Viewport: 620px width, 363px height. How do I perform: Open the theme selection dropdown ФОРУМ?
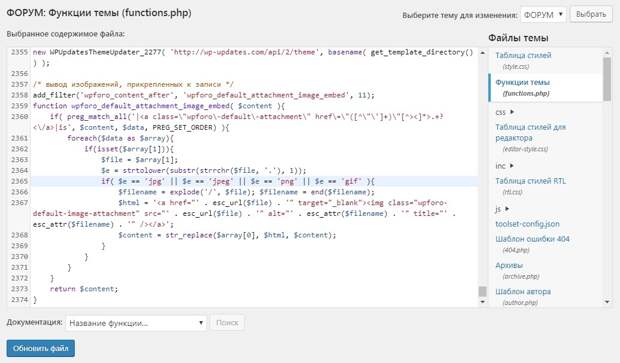(543, 15)
